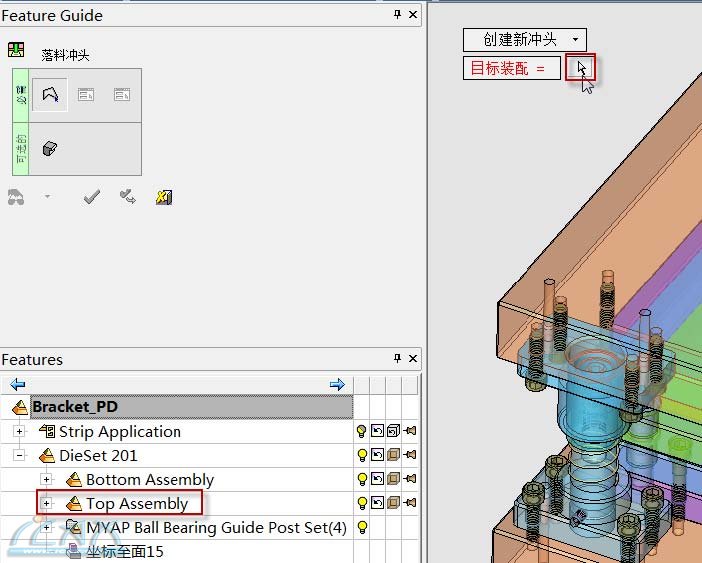Select Strip Application in the tree

click(120, 432)
